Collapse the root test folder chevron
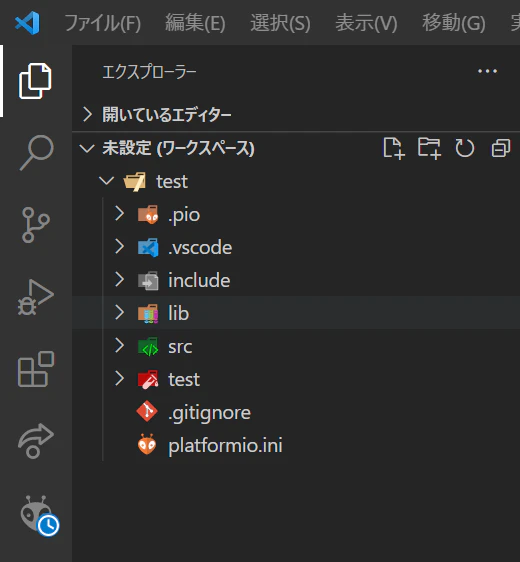Image resolution: width=520 pixels, height=562 pixels. click(106, 181)
